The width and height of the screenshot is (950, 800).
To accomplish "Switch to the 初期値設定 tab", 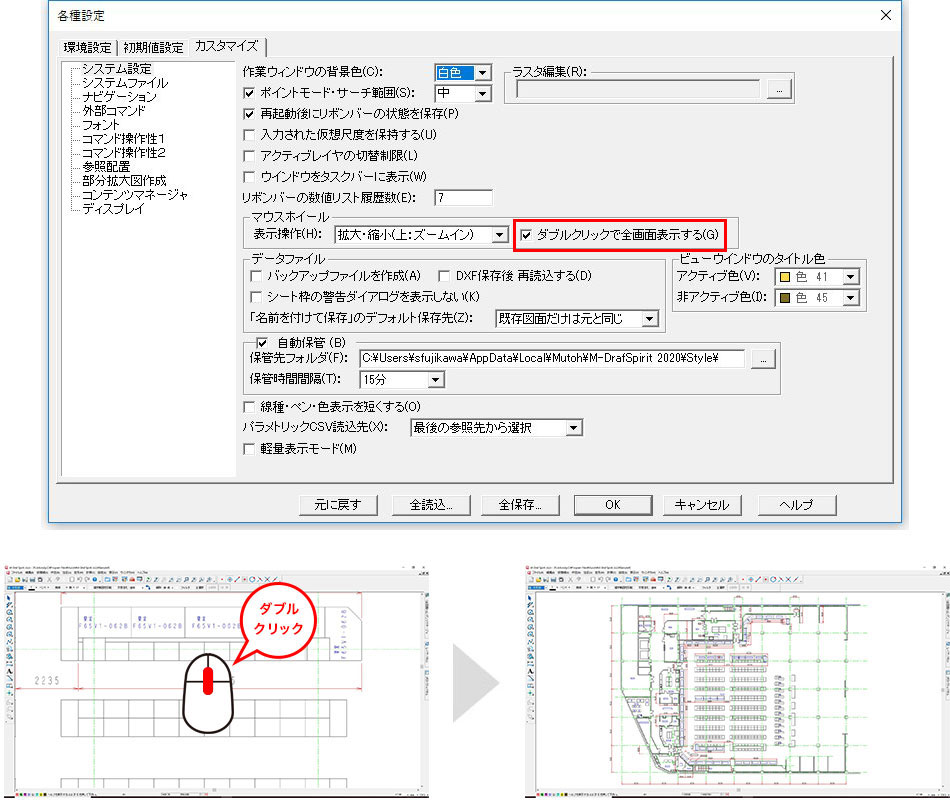I will [x=155, y=47].
